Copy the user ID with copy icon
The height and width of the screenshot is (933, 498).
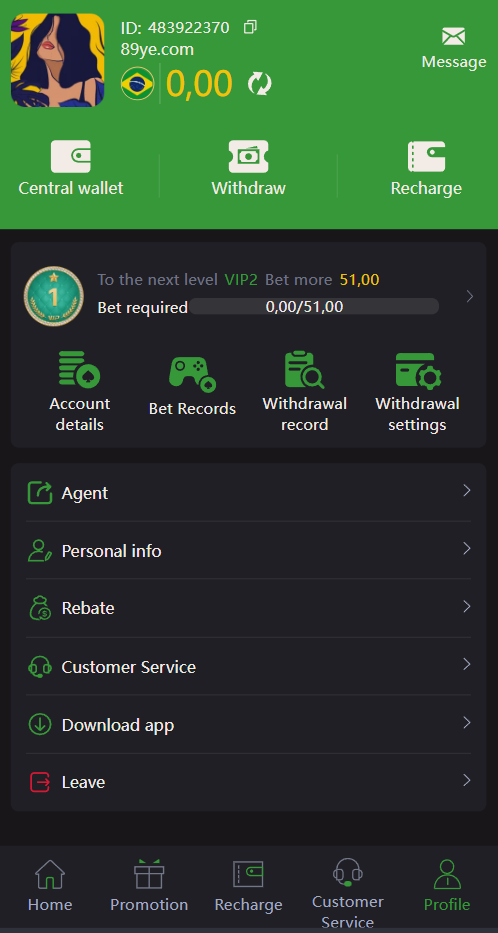click(x=250, y=27)
